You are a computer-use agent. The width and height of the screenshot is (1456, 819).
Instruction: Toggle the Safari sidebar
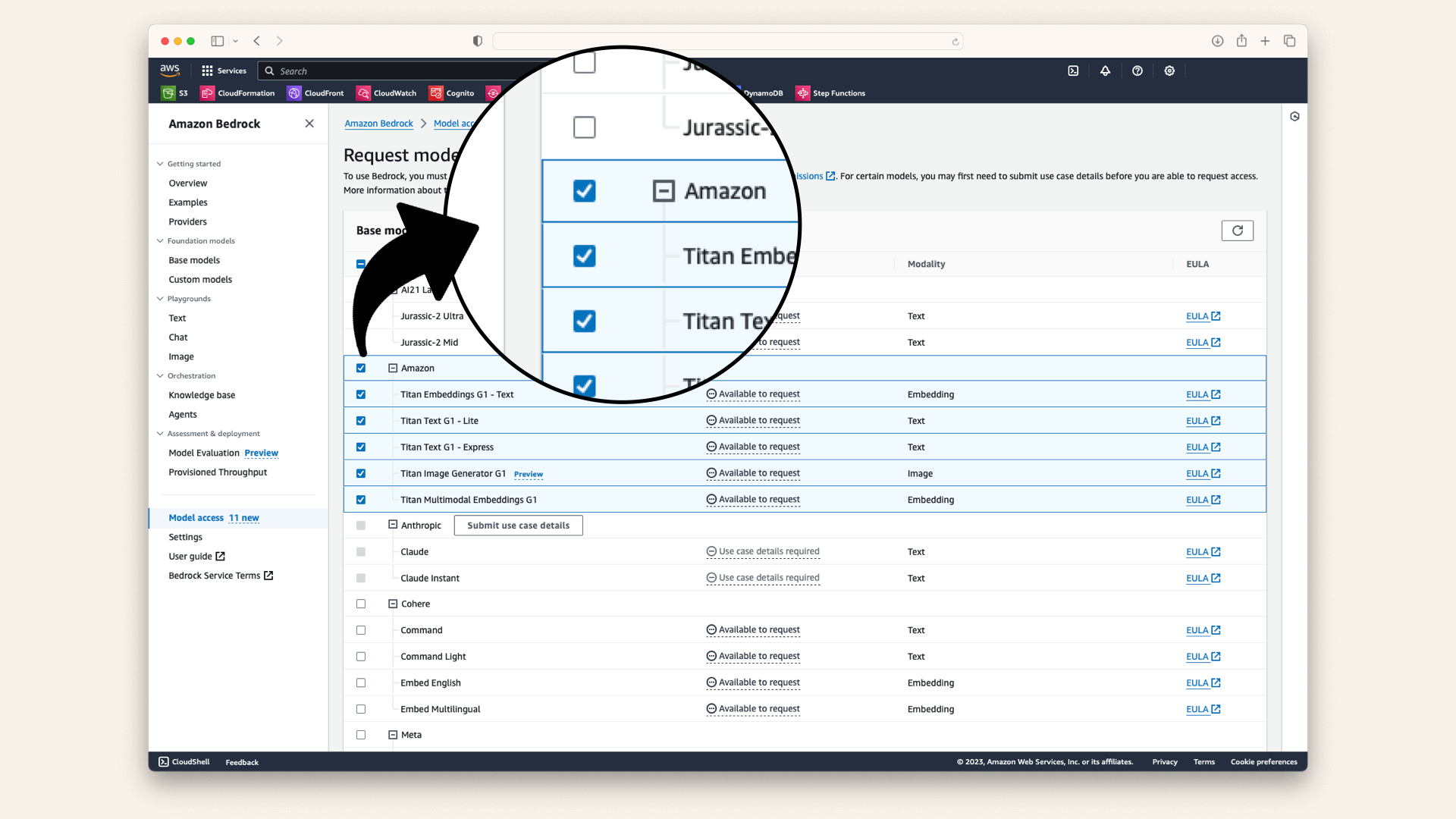click(x=218, y=41)
